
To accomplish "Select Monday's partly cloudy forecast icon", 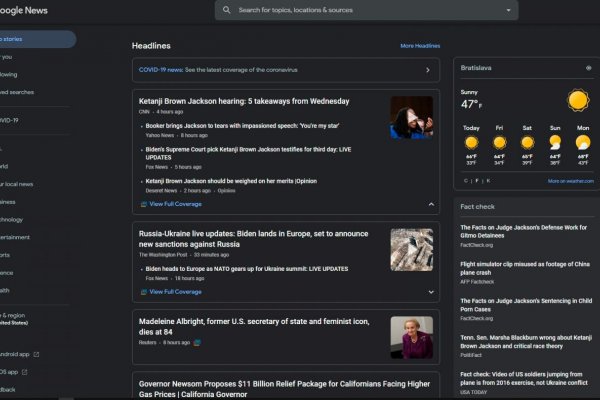I will click(x=583, y=142).
